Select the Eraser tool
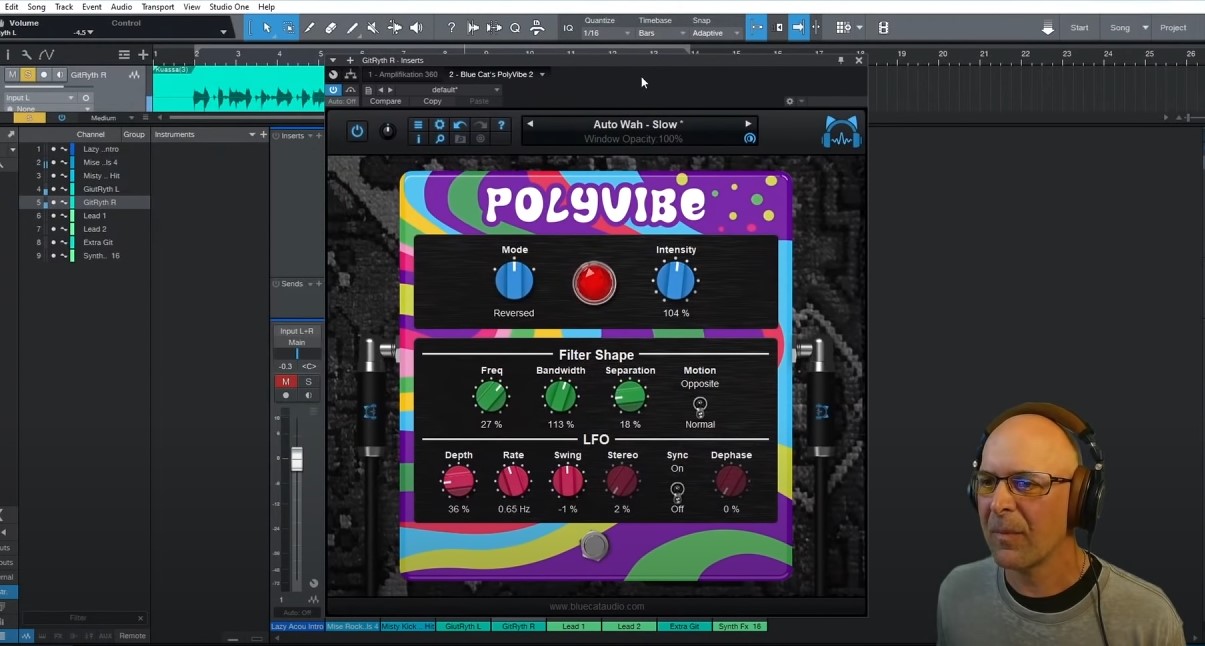This screenshot has width=1205, height=646. coord(330,28)
